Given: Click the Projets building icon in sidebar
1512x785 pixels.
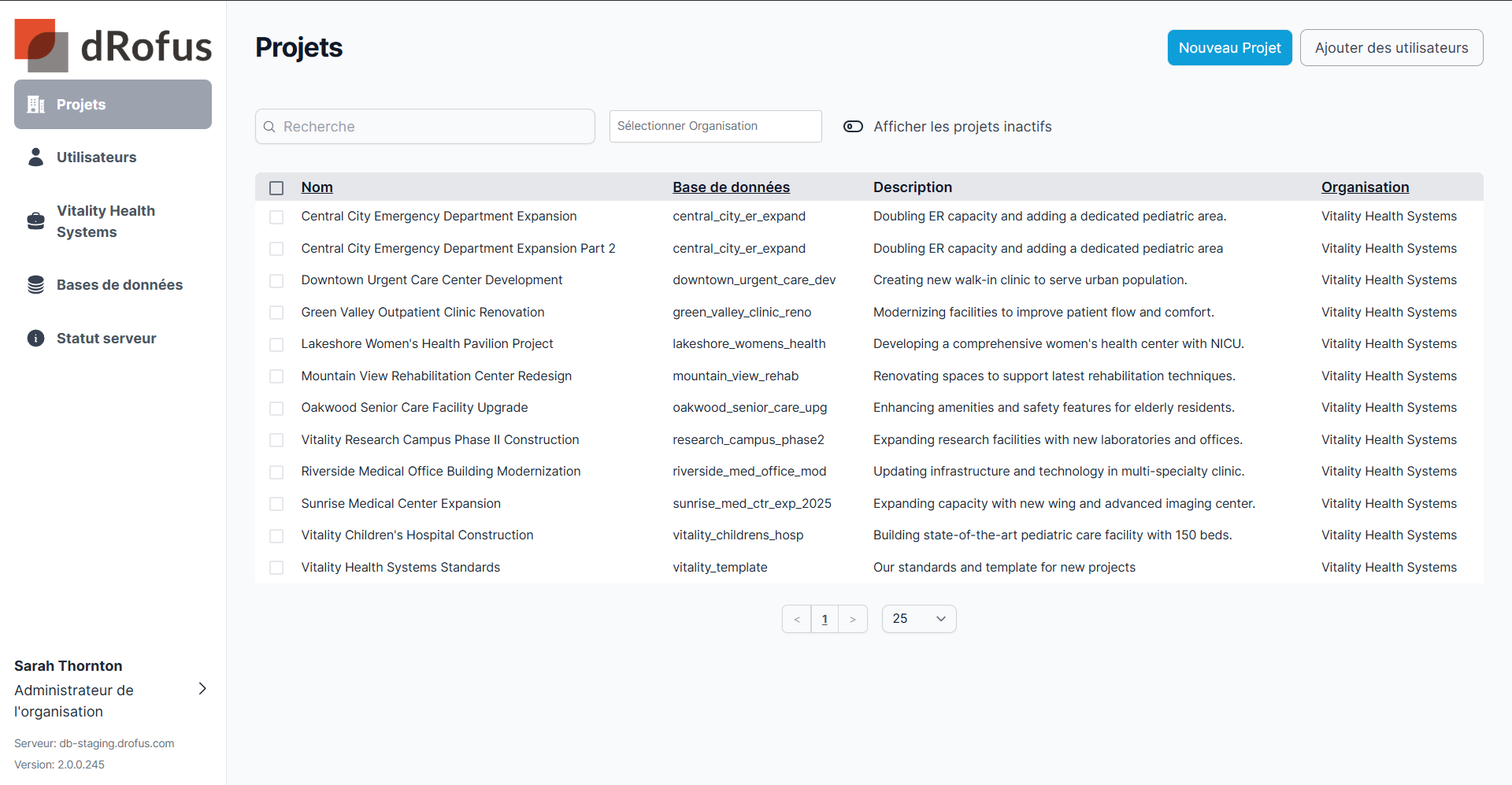Looking at the screenshot, I should point(35,105).
